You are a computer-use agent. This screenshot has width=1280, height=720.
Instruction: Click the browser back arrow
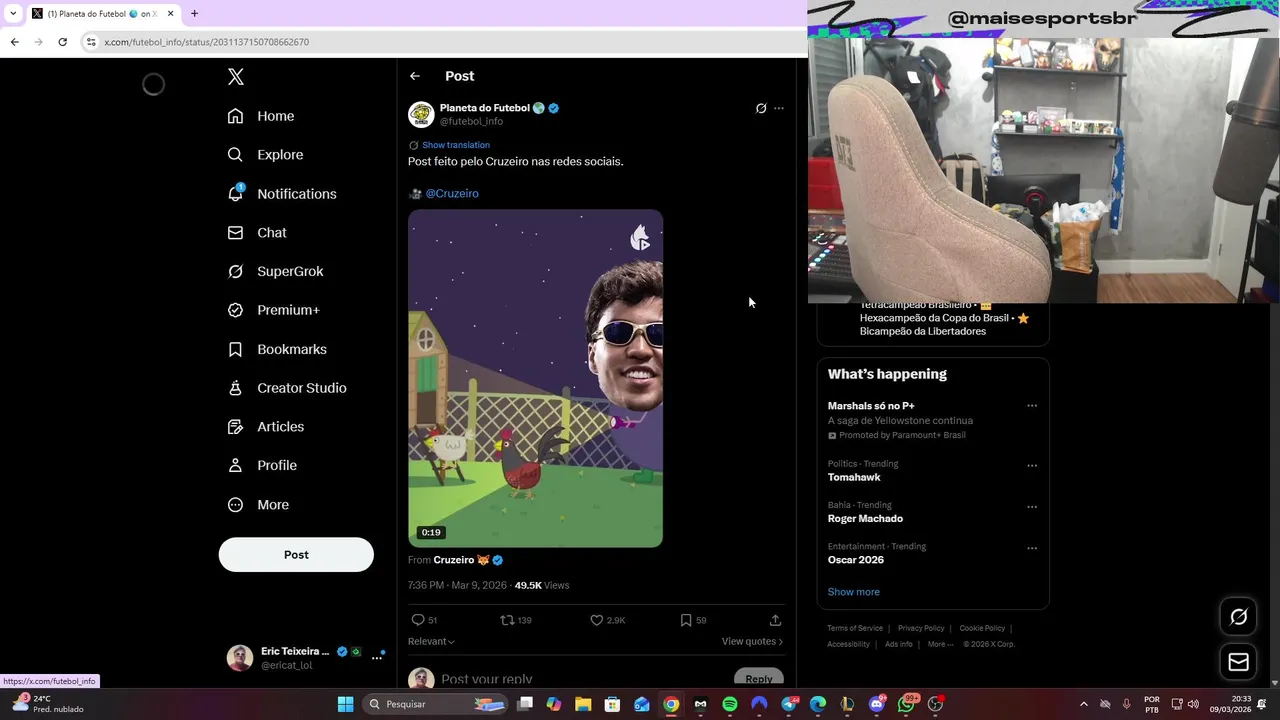pyautogui.click(x=14, y=42)
